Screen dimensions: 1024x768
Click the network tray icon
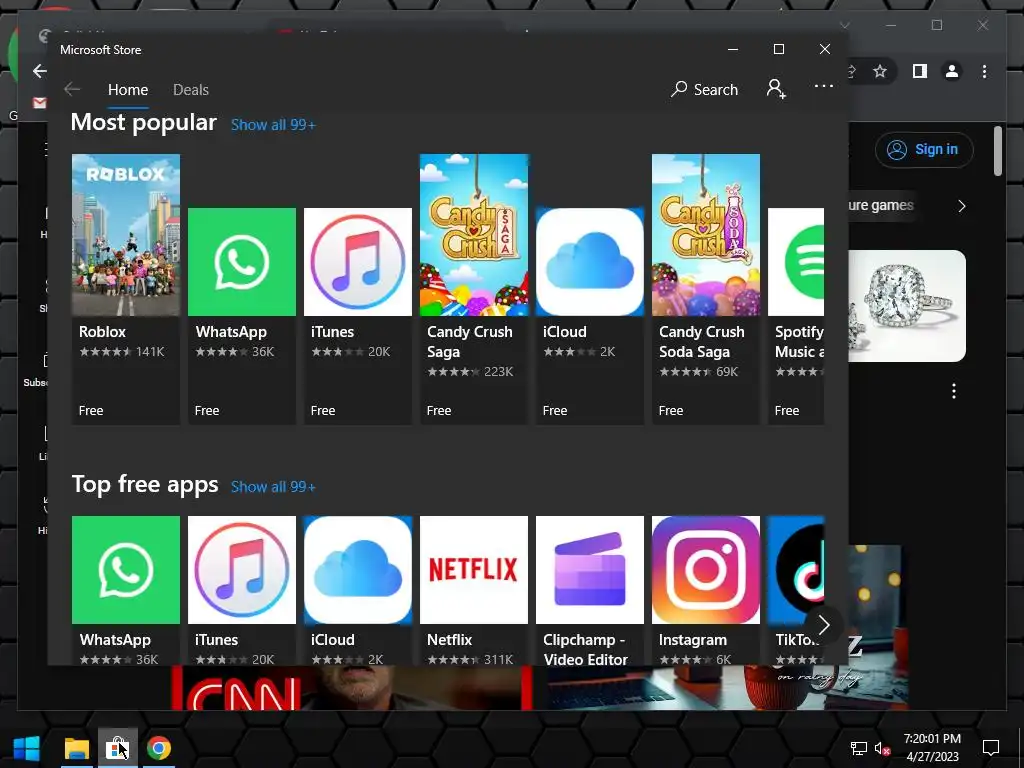(858, 748)
